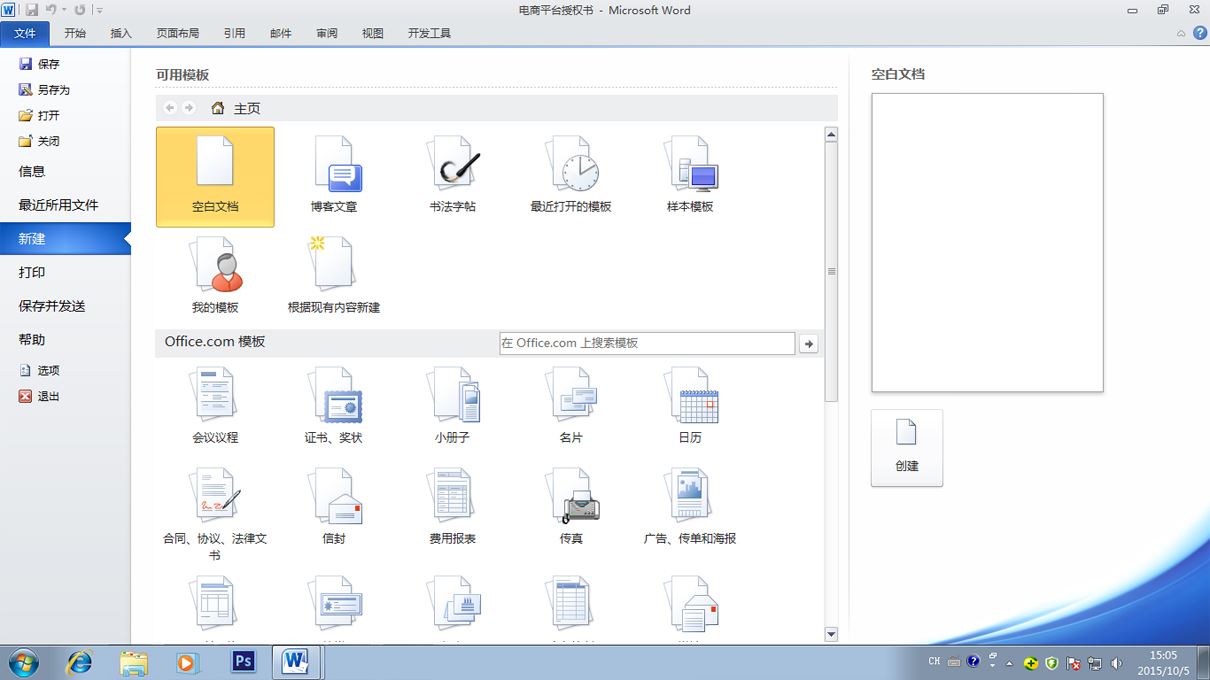This screenshot has width=1210, height=680.
Task: Click the back arrow in template navigation
Action: pyautogui.click(x=170, y=108)
